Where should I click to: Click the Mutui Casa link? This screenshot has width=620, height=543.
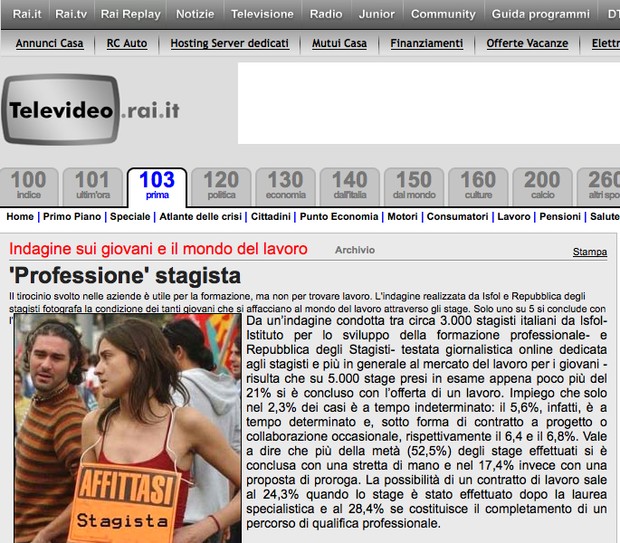click(x=339, y=43)
